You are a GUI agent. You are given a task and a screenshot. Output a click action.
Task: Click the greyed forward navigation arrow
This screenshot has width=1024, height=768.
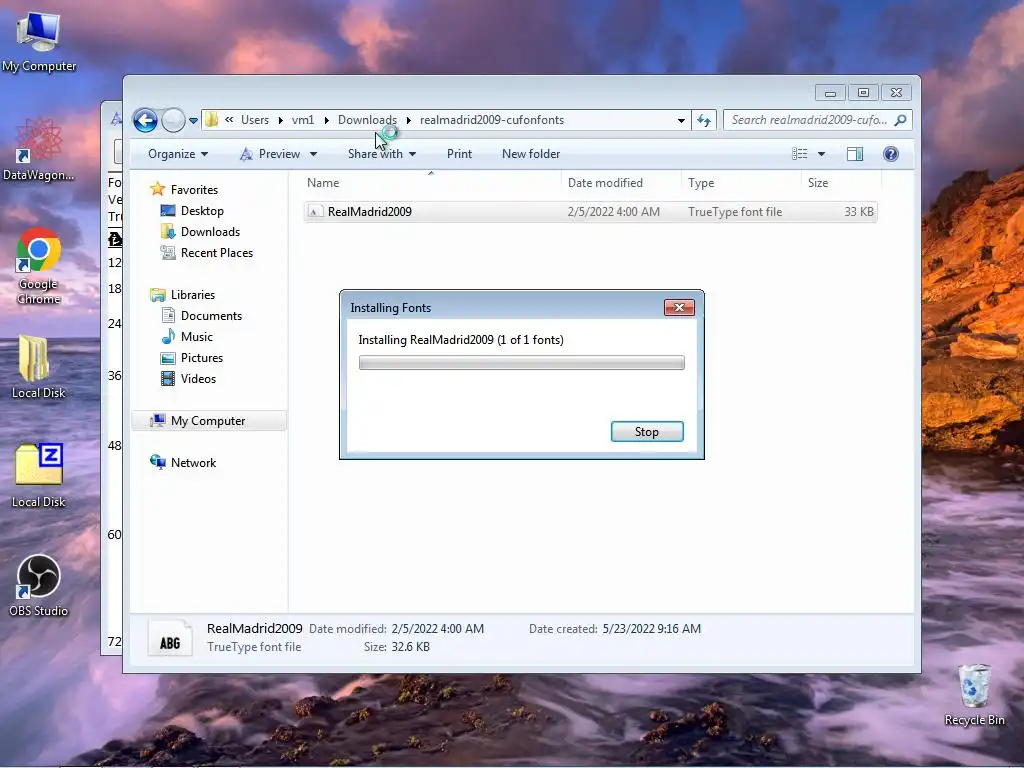click(x=173, y=120)
